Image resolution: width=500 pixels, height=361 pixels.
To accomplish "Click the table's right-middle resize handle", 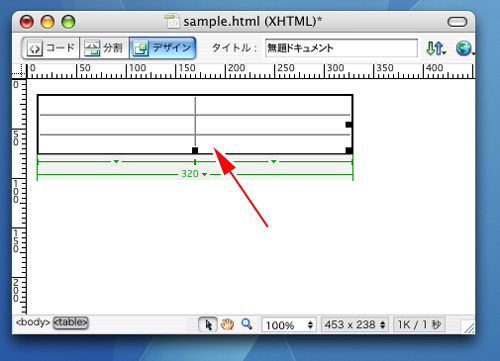I will click(x=349, y=125).
